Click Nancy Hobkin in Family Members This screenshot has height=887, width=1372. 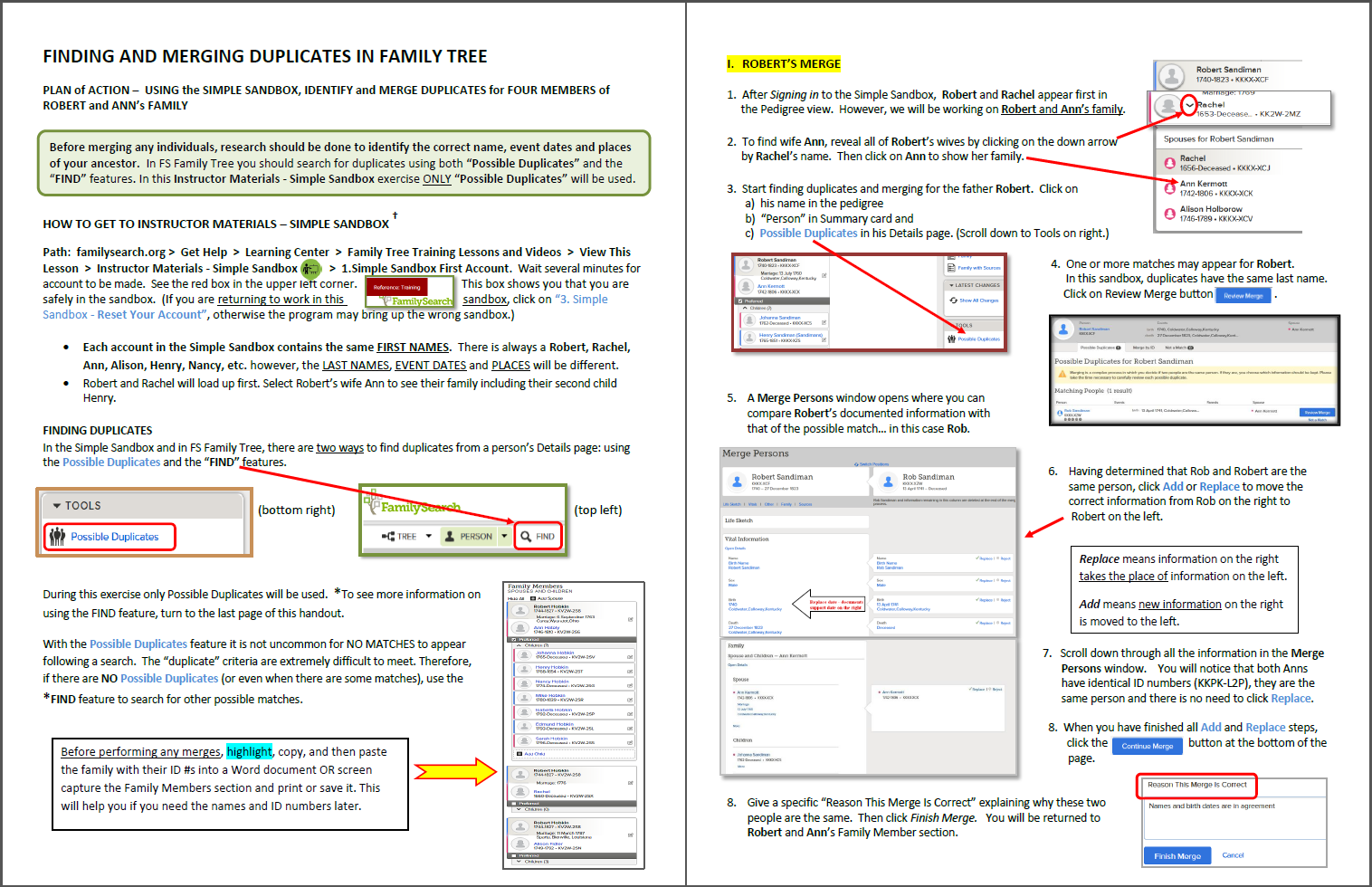tap(550, 682)
